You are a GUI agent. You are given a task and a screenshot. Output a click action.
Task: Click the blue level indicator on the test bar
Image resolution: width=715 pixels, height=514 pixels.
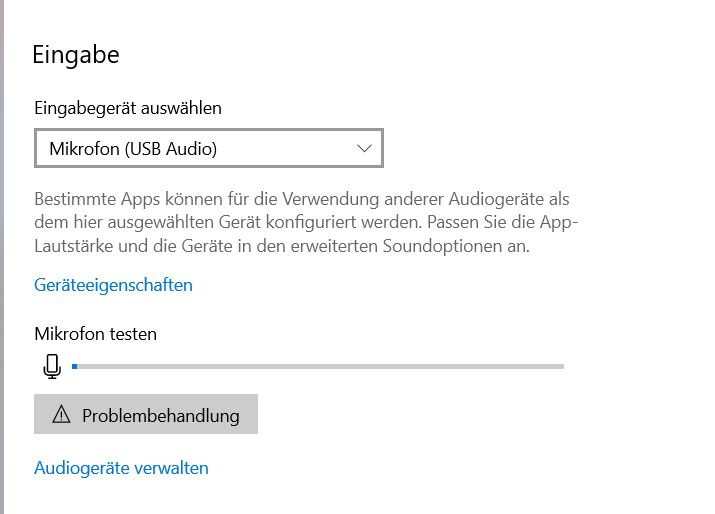click(x=75, y=367)
